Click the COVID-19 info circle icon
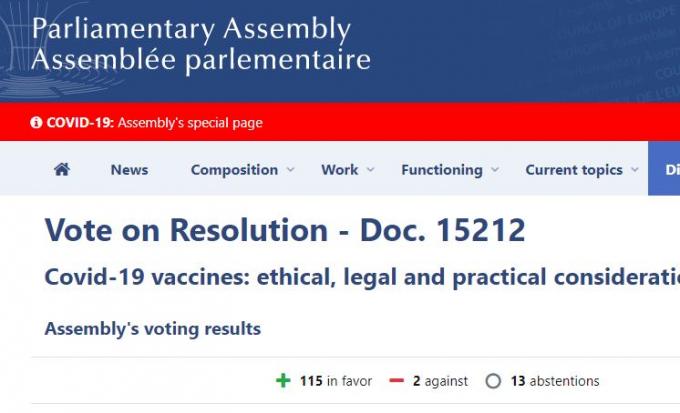This screenshot has height=413, width=680. pyautogui.click(x=37, y=123)
